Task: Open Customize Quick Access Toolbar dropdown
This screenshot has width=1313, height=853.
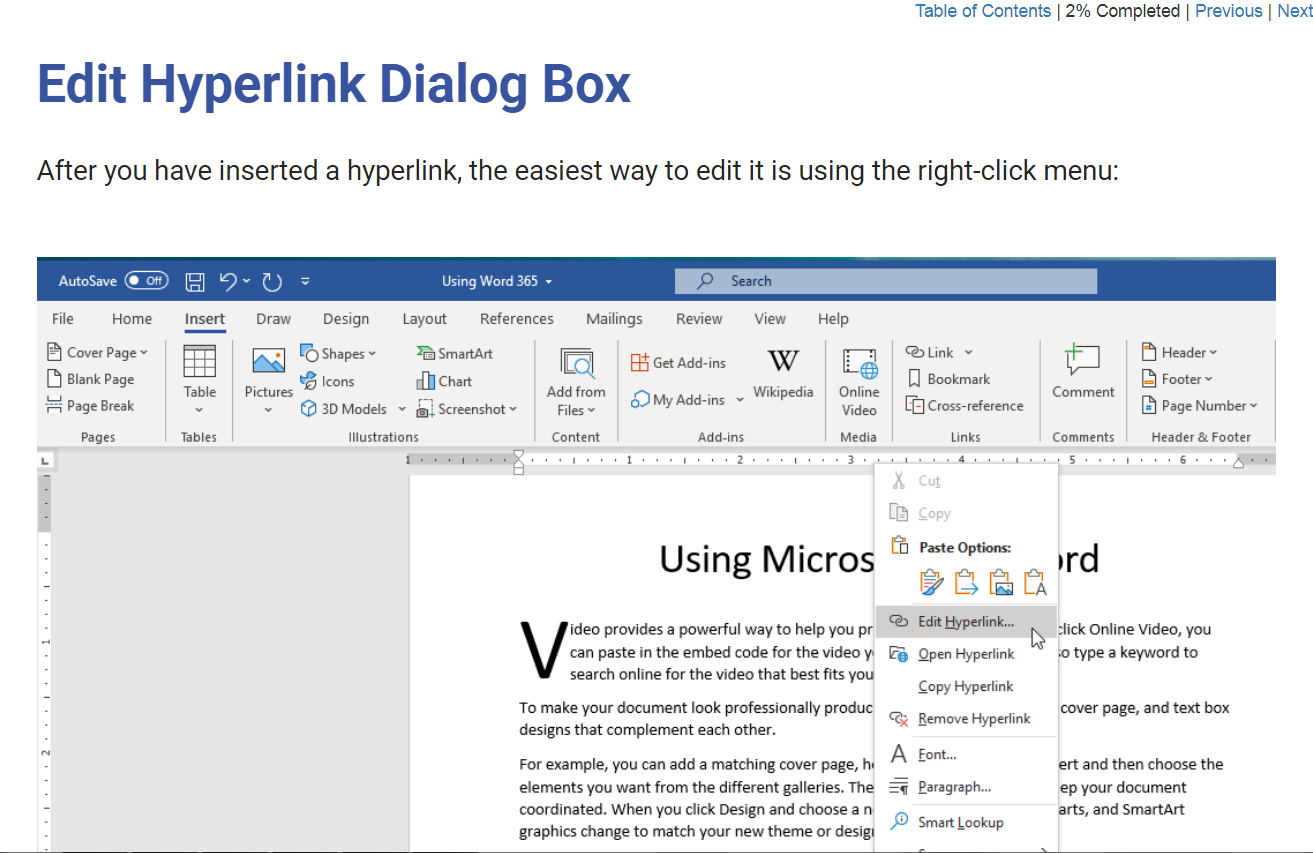Action: 305,281
